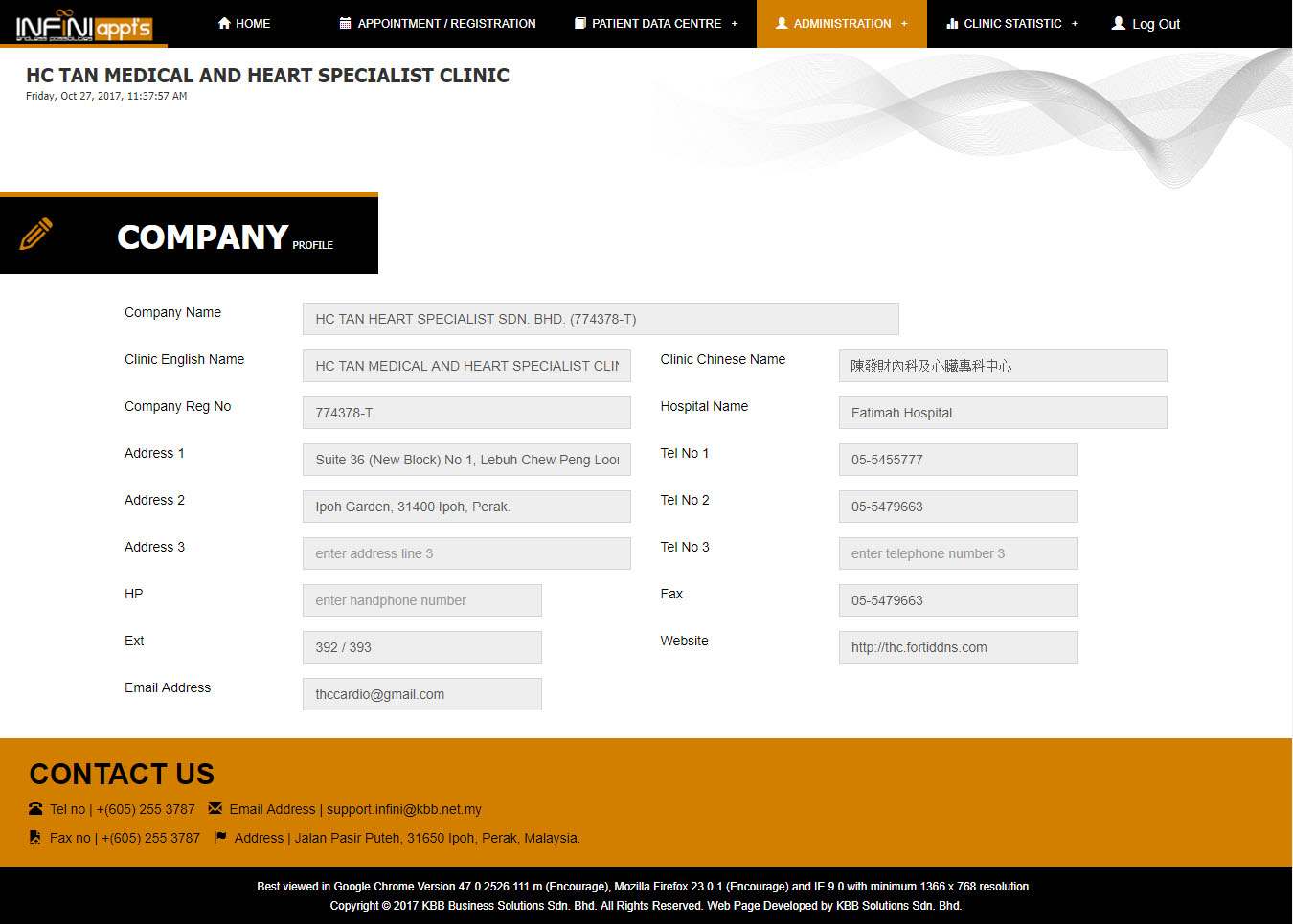The height and width of the screenshot is (924, 1293).
Task: Click the Fax no +(605) 255 3787 text
Action: click(x=125, y=838)
